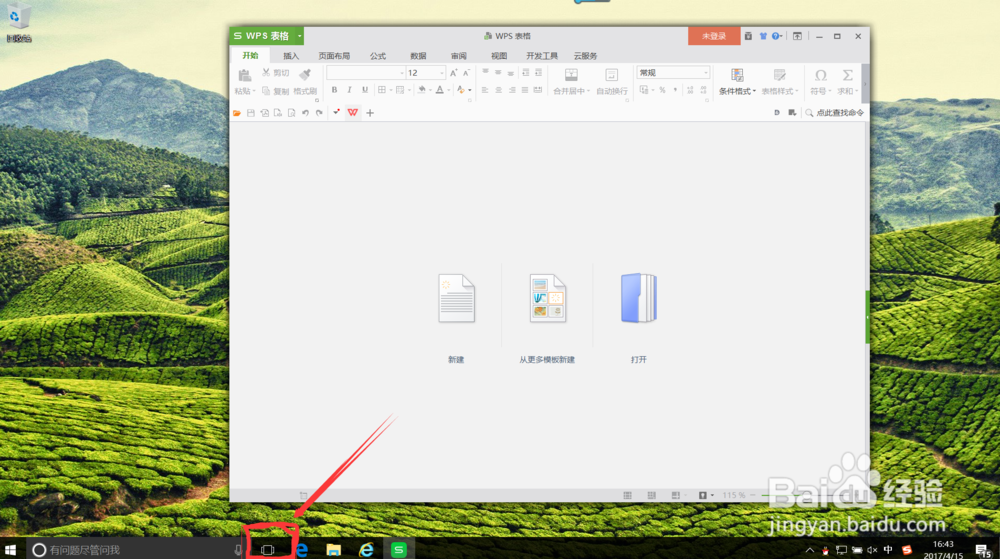
Task: Open the 云服务 (Cloud) tab
Action: 585,56
